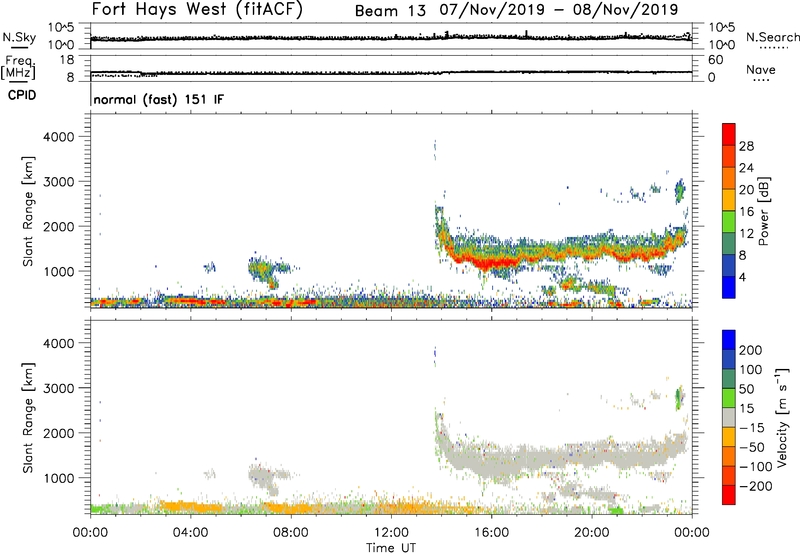Click the 'Beam 13' label

coord(390,10)
